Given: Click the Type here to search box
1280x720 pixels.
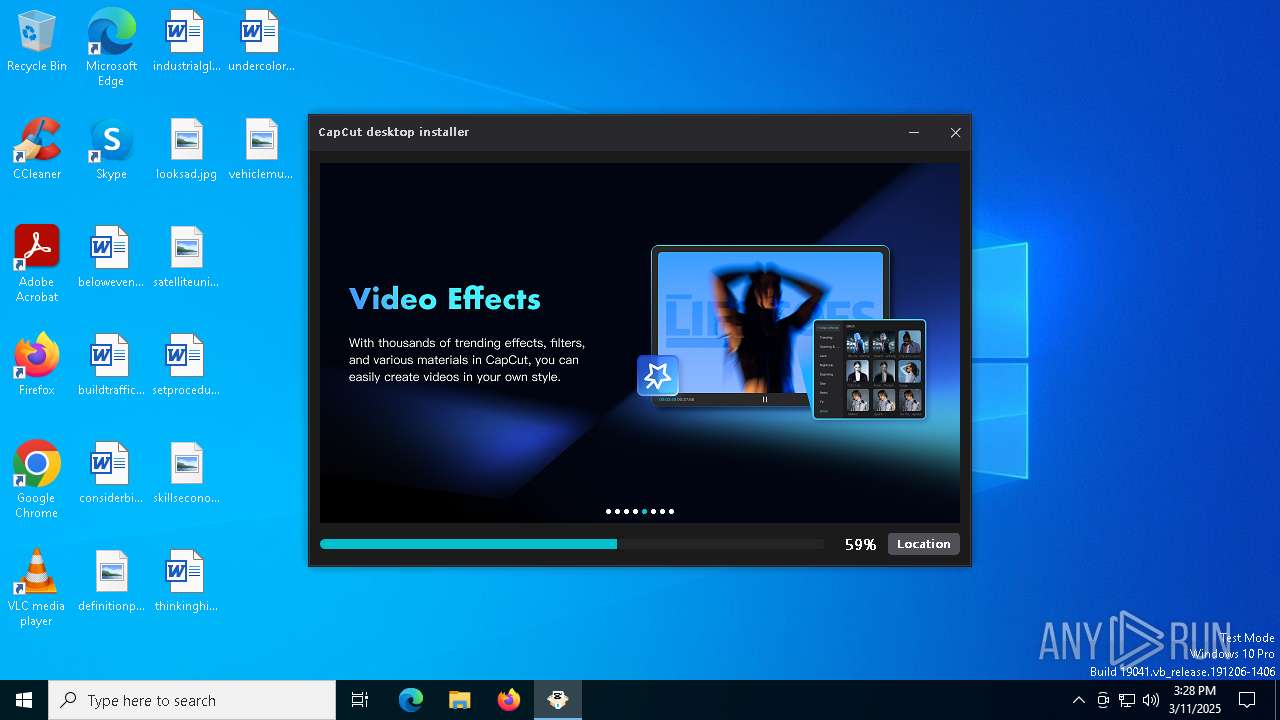Looking at the screenshot, I should (192, 700).
